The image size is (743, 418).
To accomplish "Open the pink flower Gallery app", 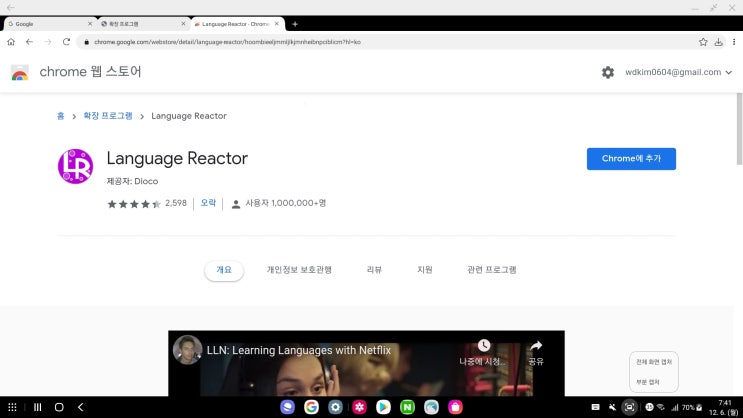I will coord(359,407).
